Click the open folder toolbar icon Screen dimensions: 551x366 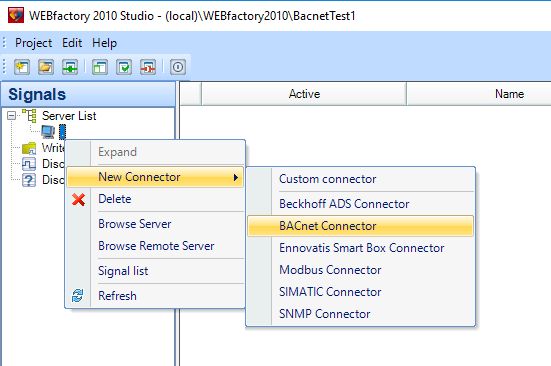pyautogui.click(x=46, y=67)
